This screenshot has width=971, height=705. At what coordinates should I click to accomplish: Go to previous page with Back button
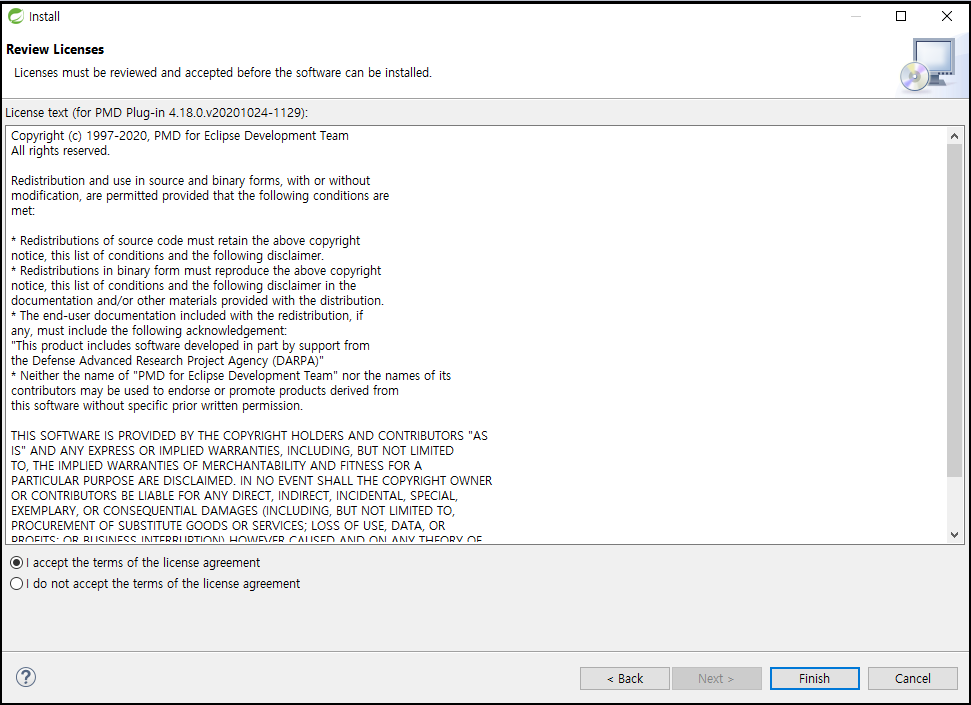(625, 678)
